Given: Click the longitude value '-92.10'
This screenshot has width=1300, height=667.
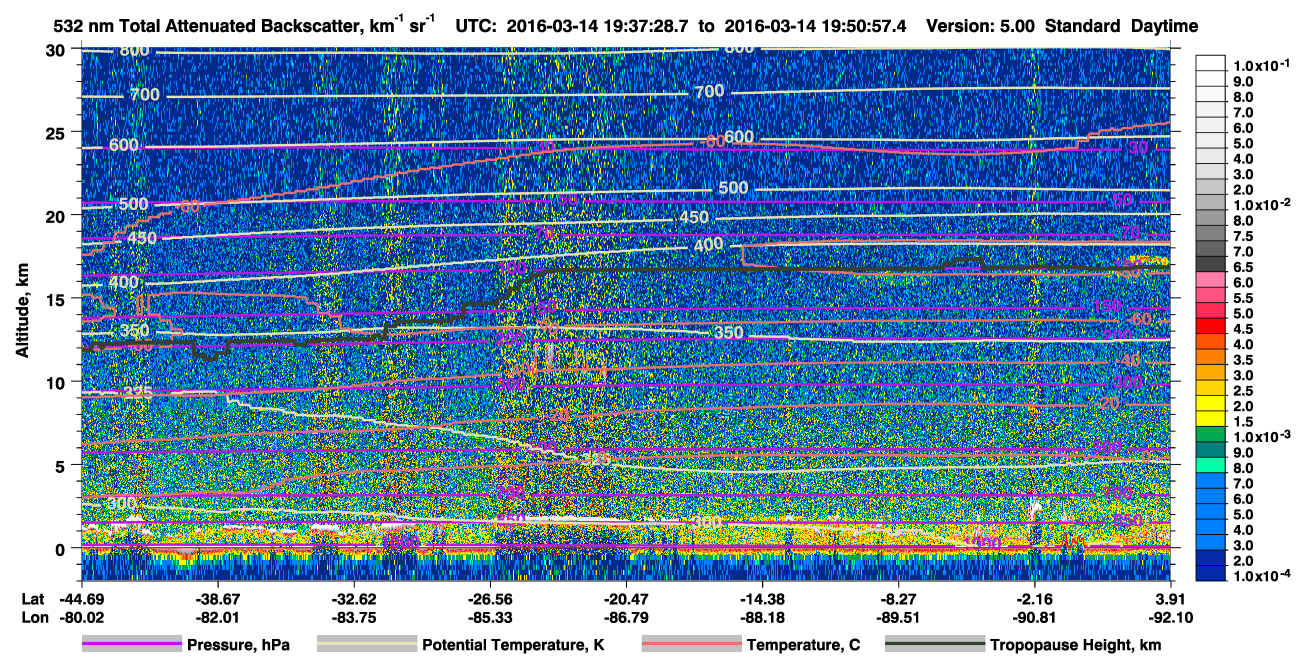Looking at the screenshot, I should [1171, 618].
